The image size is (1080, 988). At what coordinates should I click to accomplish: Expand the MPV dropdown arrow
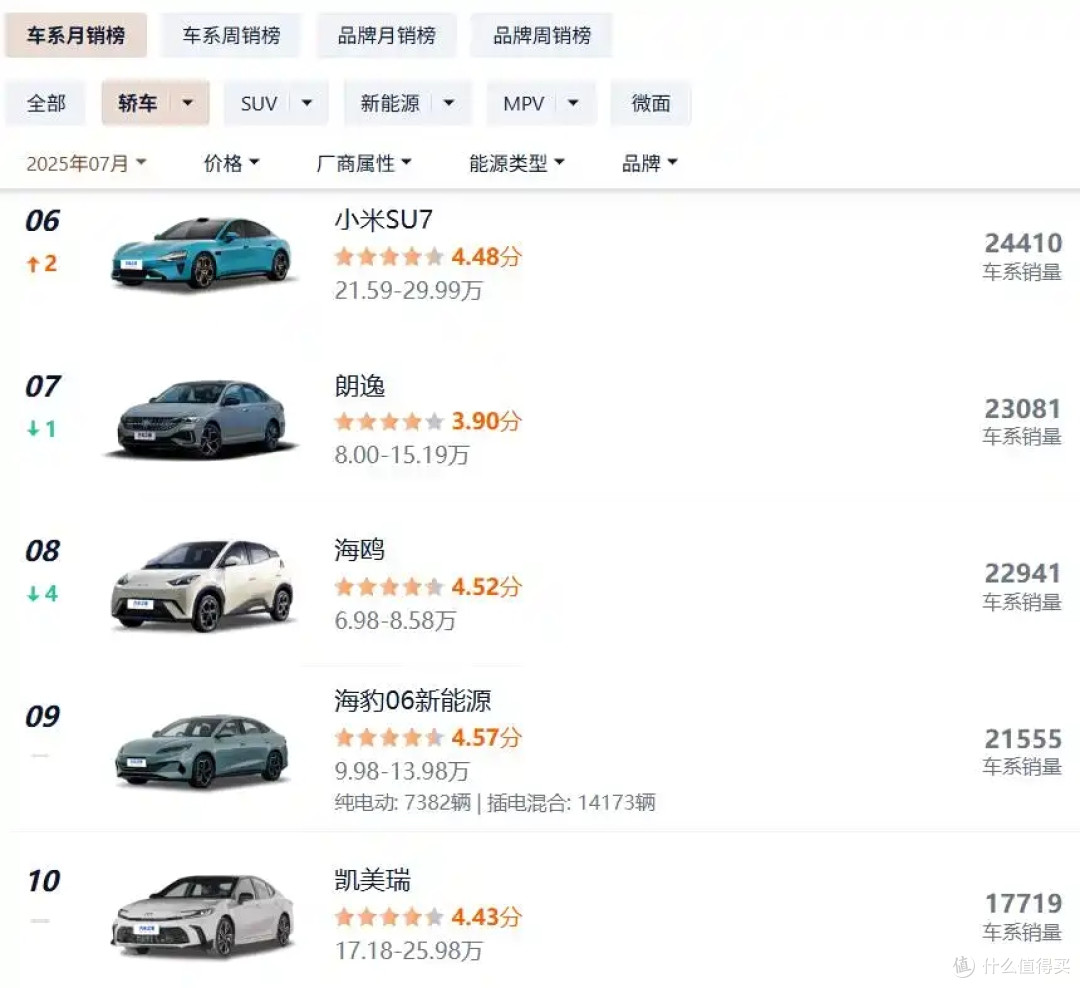[x=573, y=103]
